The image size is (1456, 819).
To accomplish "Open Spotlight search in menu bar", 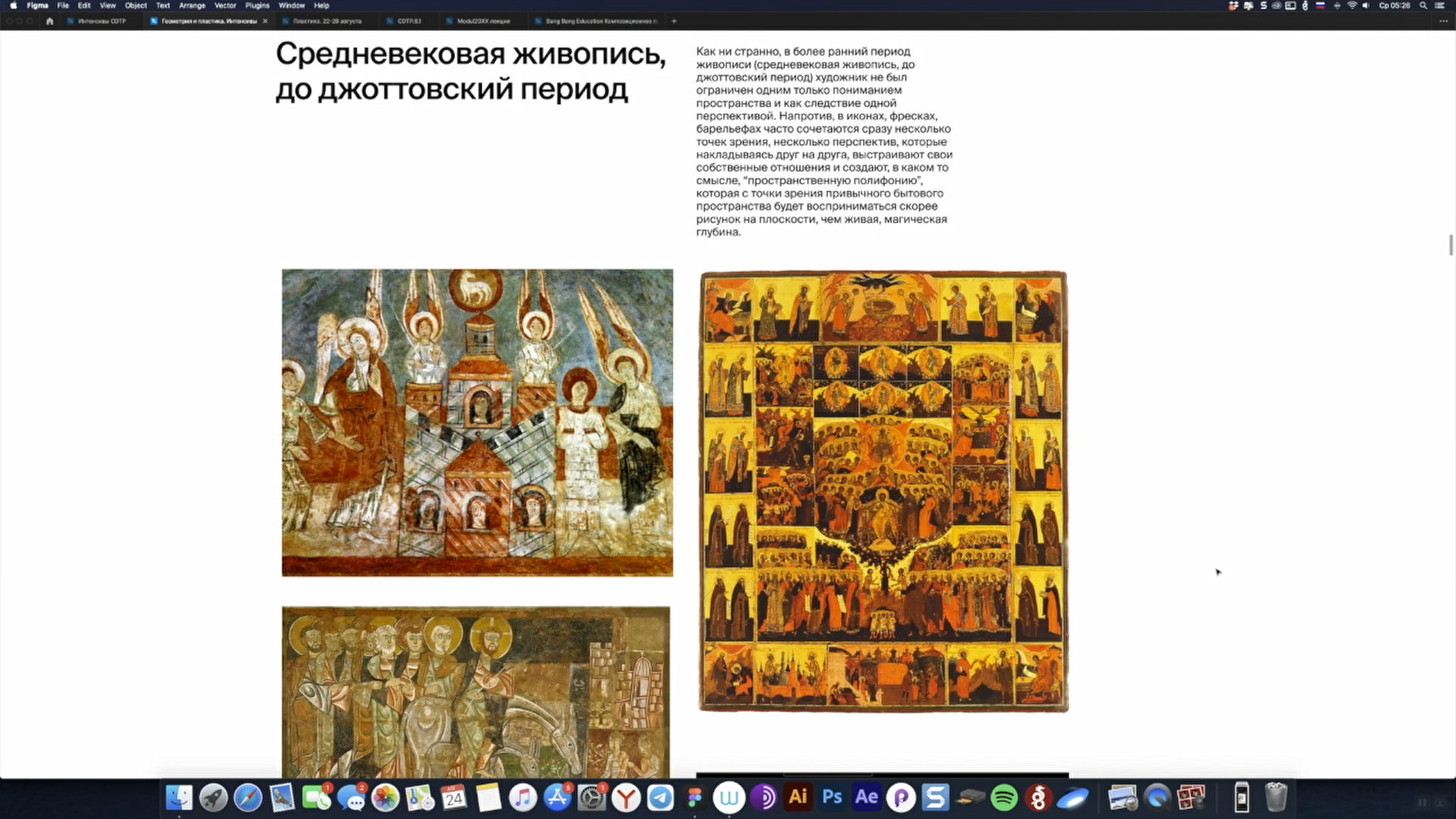I will click(1423, 5).
